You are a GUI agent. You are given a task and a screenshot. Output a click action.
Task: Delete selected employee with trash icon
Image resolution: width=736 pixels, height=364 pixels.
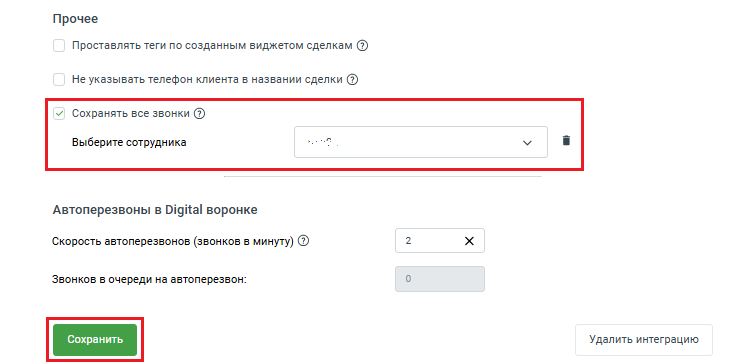[566, 140]
